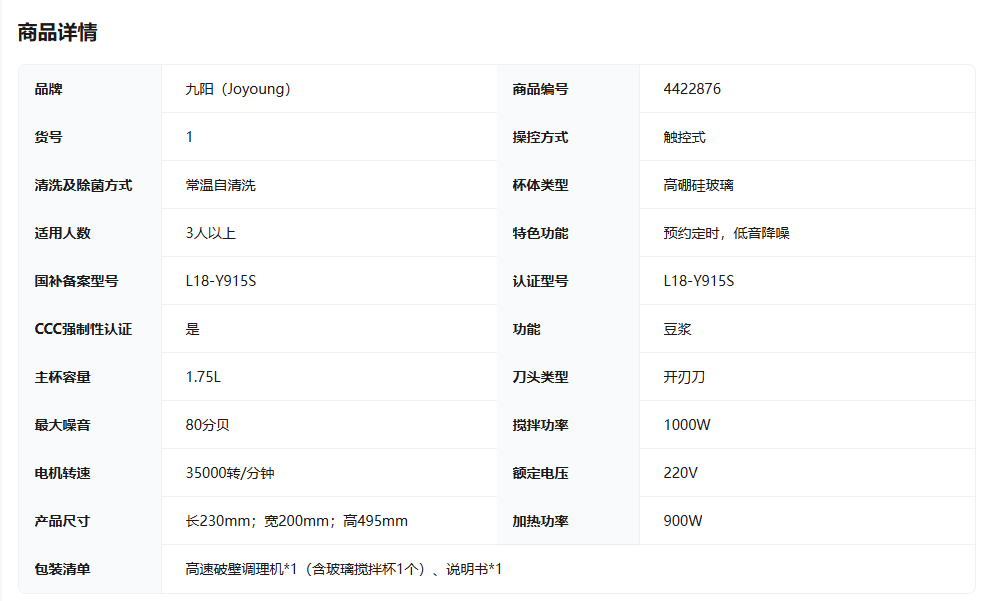Select the product number 4422876

click(x=692, y=89)
